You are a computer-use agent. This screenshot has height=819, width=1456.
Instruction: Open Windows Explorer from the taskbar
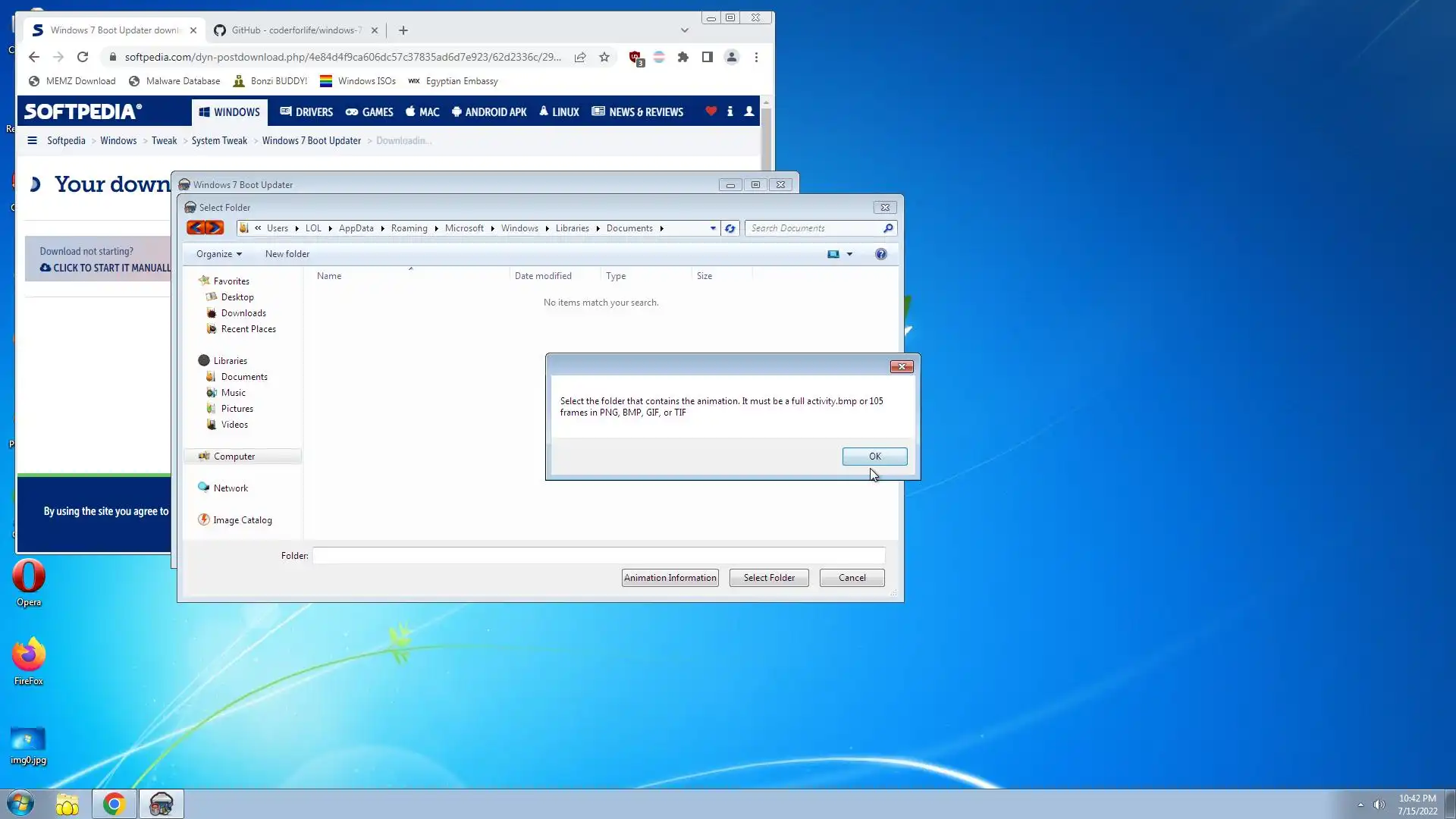click(x=67, y=804)
